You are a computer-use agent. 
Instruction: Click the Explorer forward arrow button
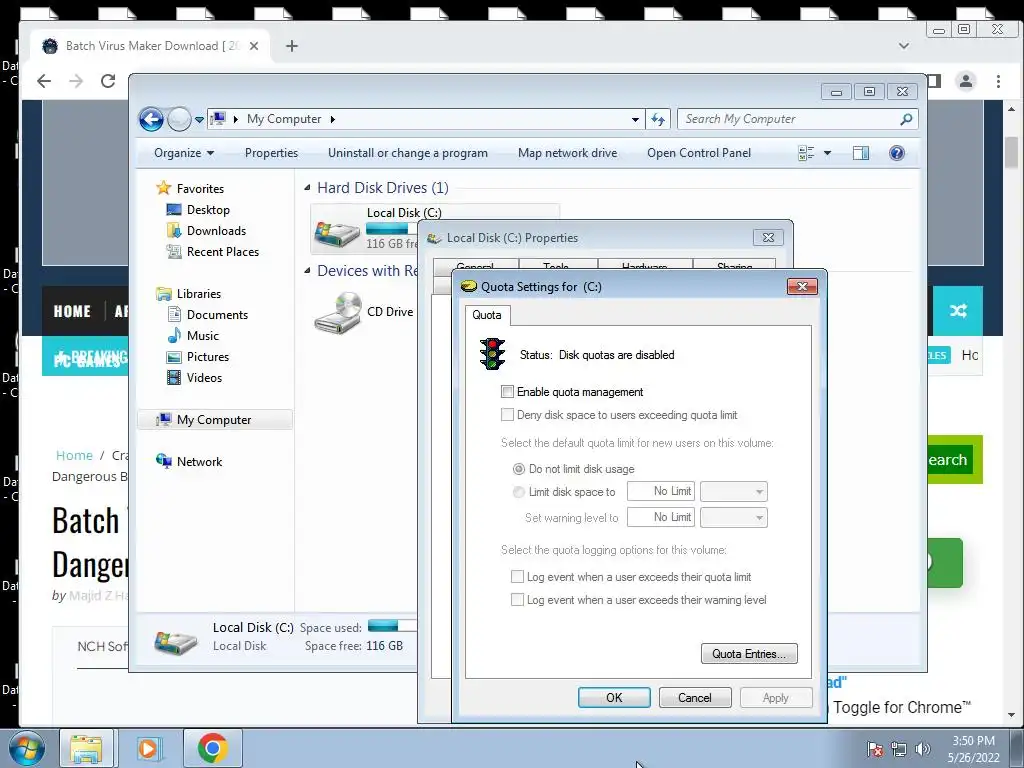click(x=179, y=119)
